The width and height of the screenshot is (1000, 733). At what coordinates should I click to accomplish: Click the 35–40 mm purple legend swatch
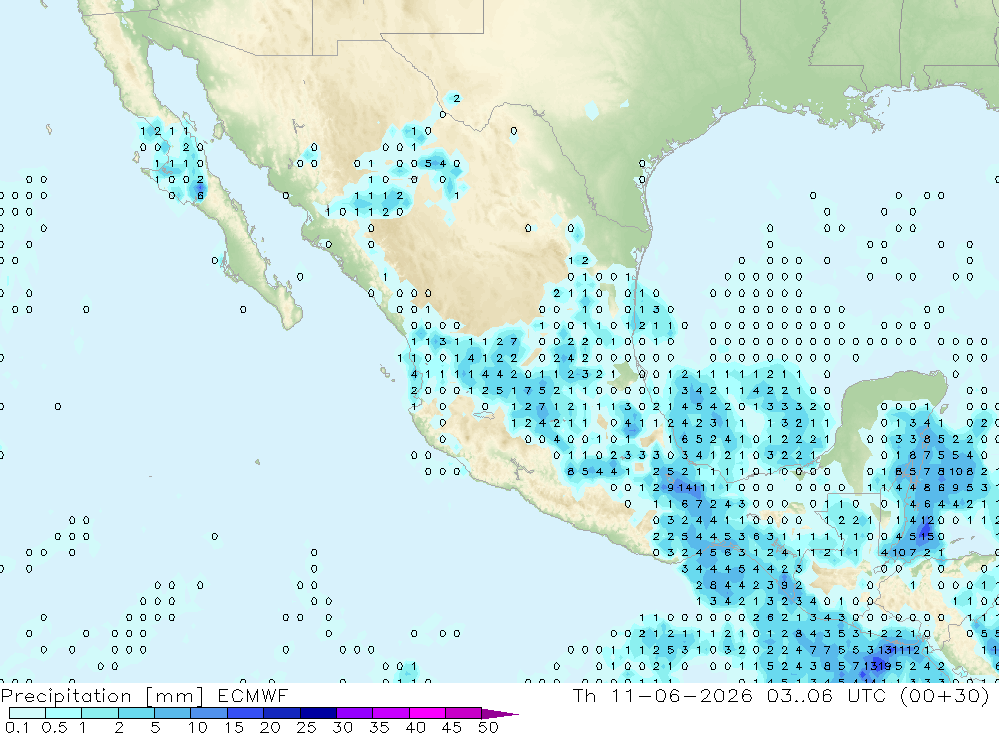pyautogui.click(x=390, y=713)
